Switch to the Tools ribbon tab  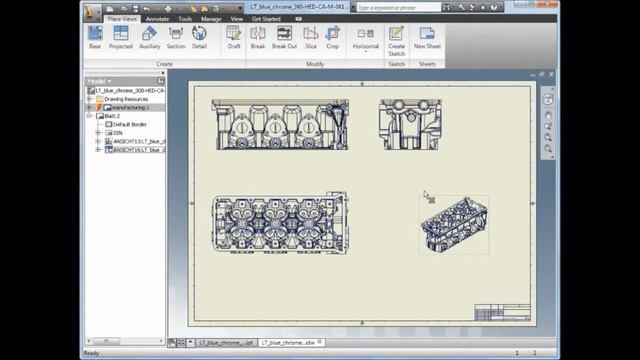point(185,19)
